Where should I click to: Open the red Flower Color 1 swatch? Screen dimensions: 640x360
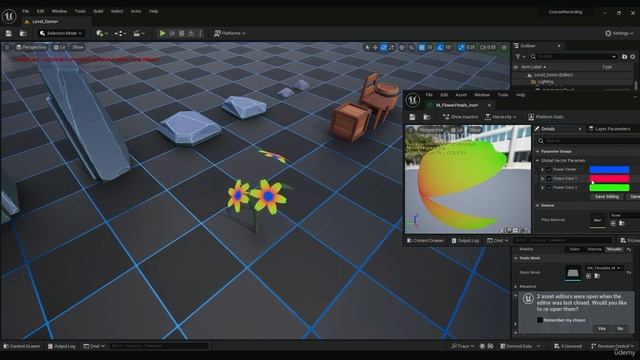click(x=609, y=178)
